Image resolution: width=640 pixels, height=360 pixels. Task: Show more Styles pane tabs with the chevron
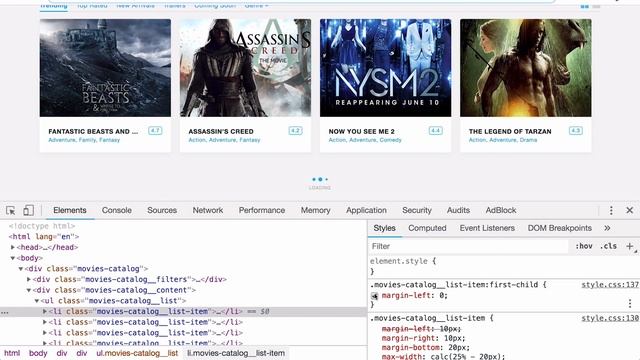(x=607, y=228)
